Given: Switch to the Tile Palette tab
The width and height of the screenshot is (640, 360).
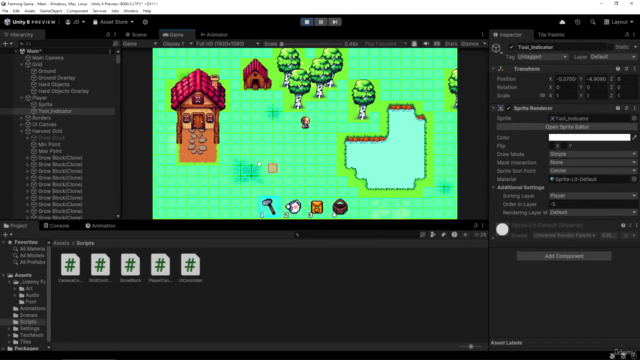Looking at the screenshot, I should coord(551,35).
